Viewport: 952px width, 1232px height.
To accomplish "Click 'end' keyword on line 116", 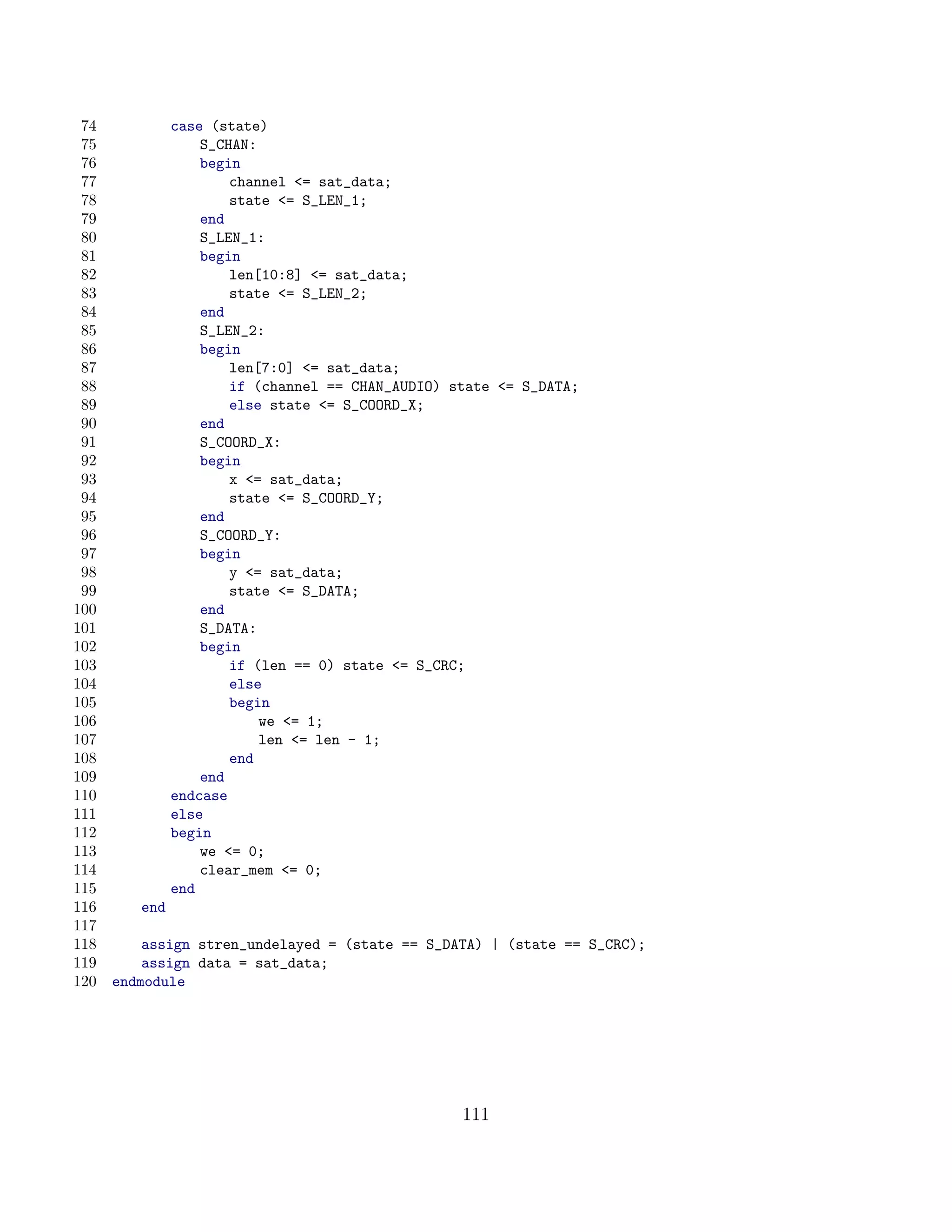I will [153, 907].
